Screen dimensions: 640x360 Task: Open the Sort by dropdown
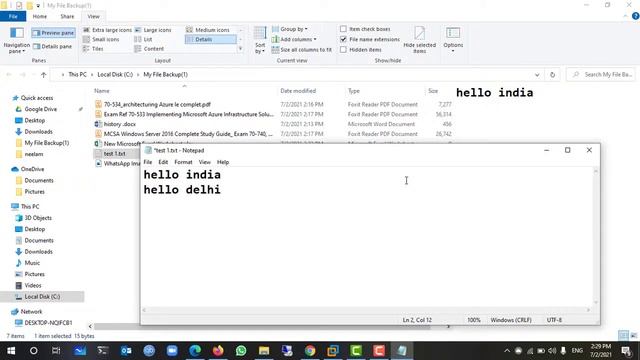(260, 40)
